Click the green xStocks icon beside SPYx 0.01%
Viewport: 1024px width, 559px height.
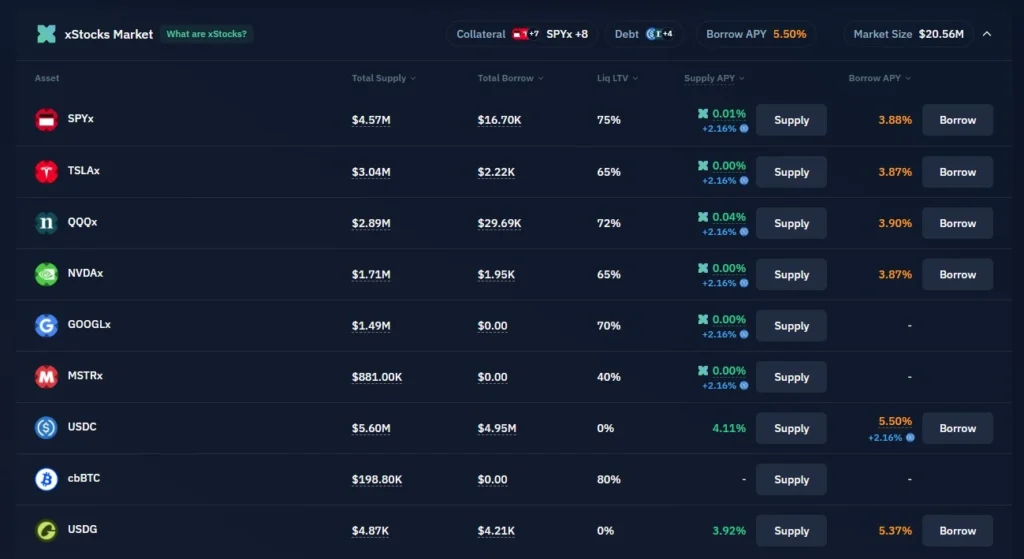703,114
